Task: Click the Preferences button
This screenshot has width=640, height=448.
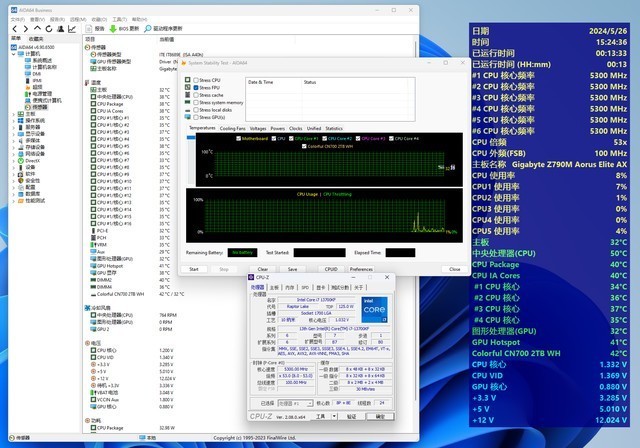Action: coord(361,269)
